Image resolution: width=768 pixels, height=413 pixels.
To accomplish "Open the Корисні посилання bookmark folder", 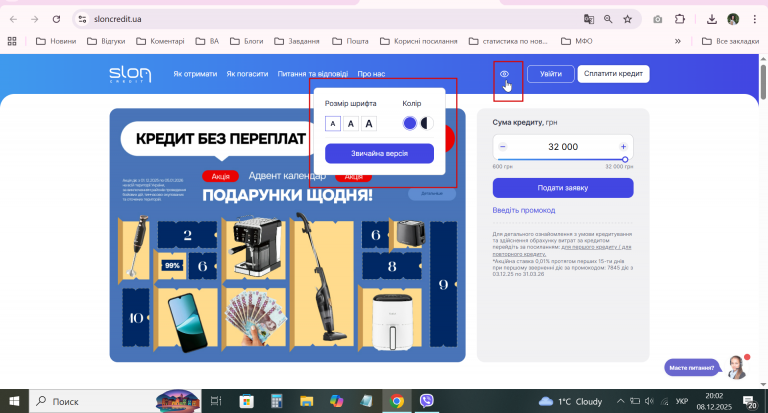I will [x=419, y=41].
